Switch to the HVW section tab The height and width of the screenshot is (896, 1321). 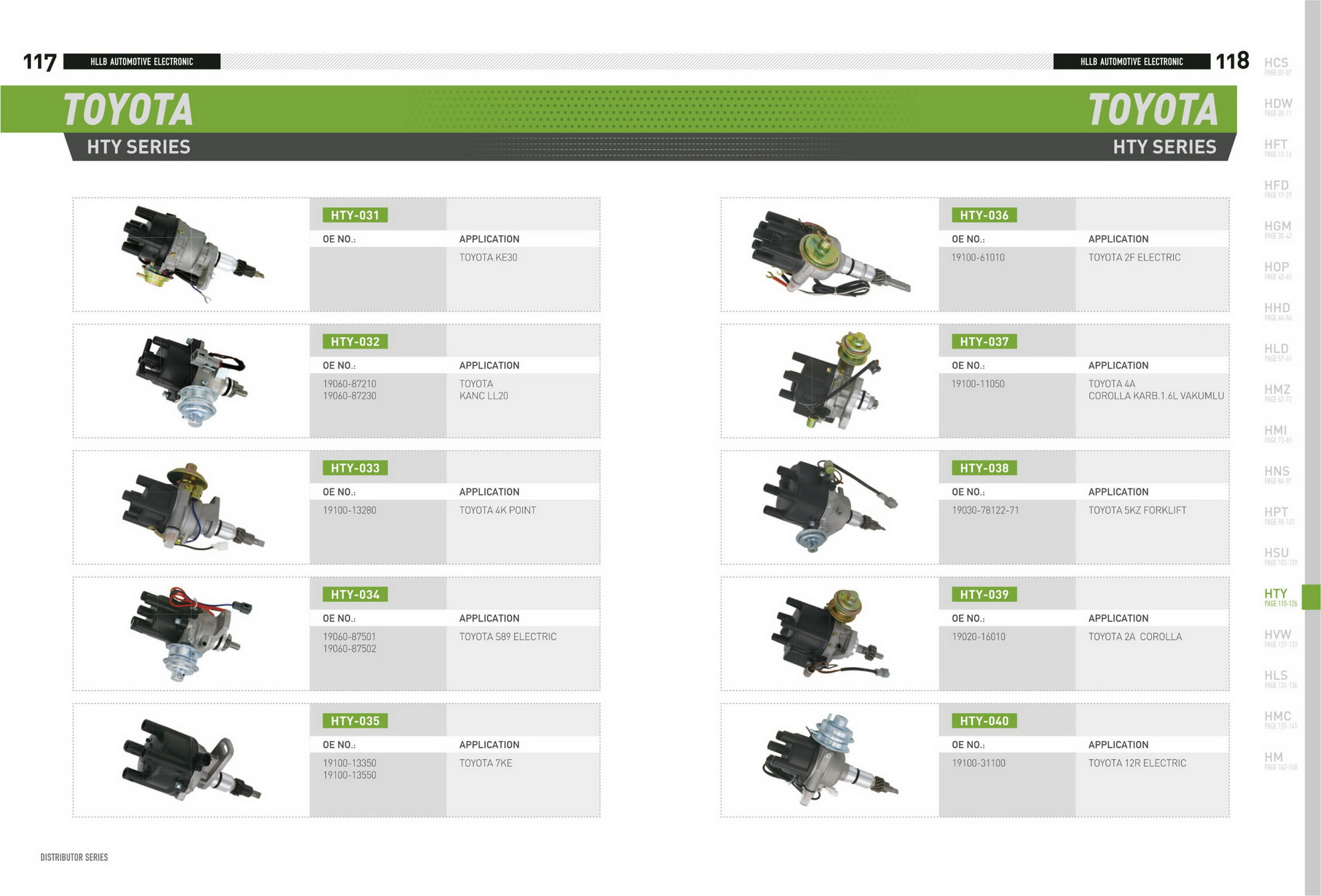(1278, 637)
